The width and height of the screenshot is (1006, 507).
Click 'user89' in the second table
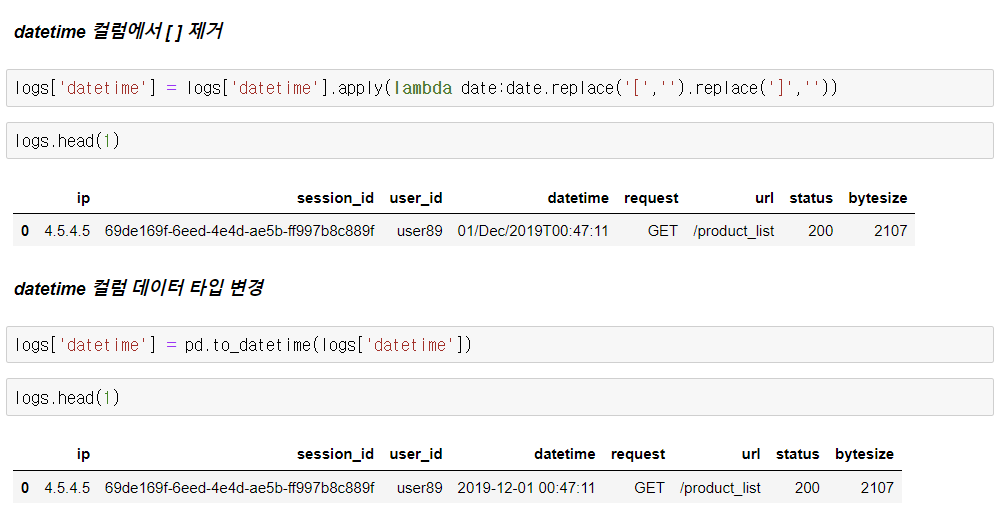[420, 488]
